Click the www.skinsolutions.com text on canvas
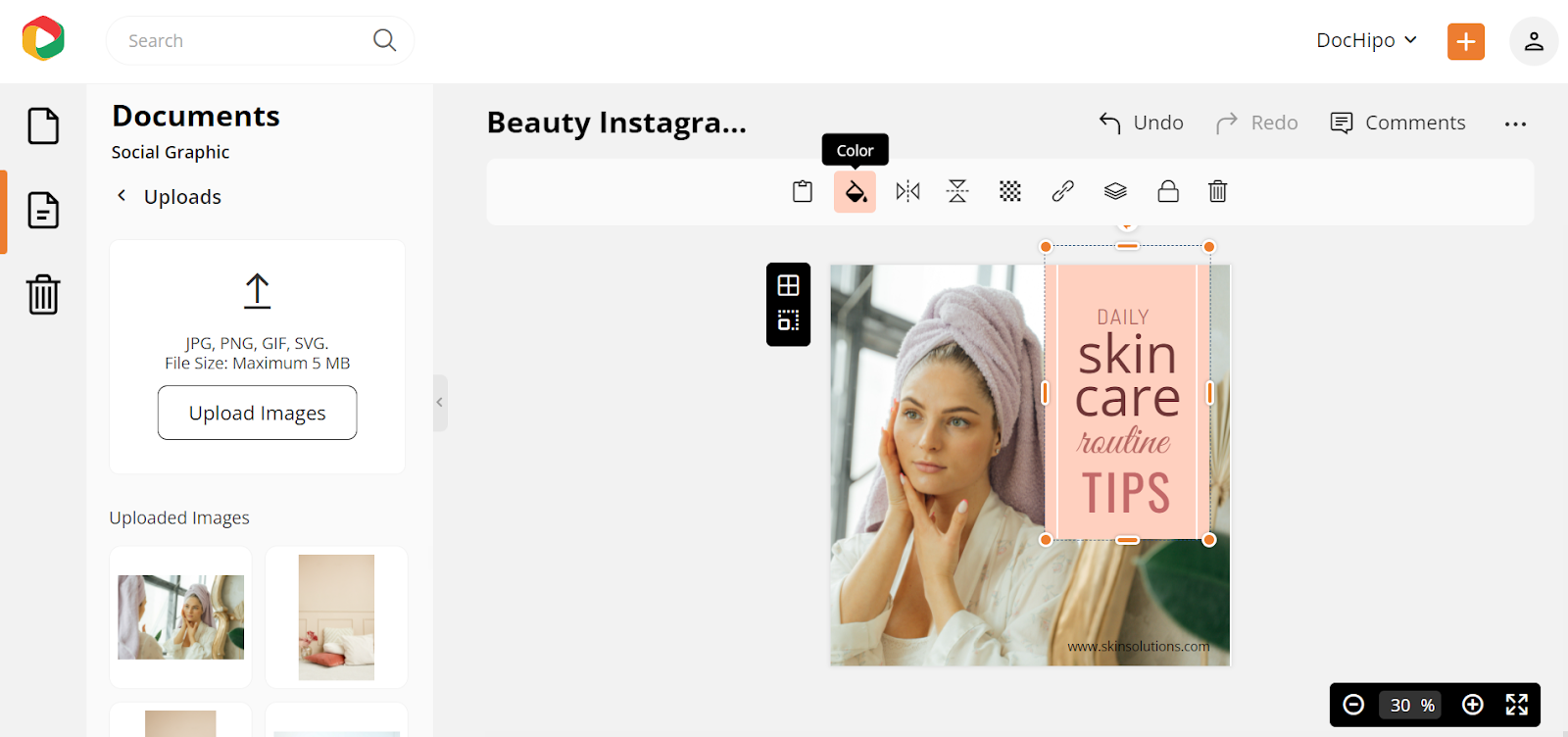This screenshot has height=737, width=1568. [x=1138, y=646]
